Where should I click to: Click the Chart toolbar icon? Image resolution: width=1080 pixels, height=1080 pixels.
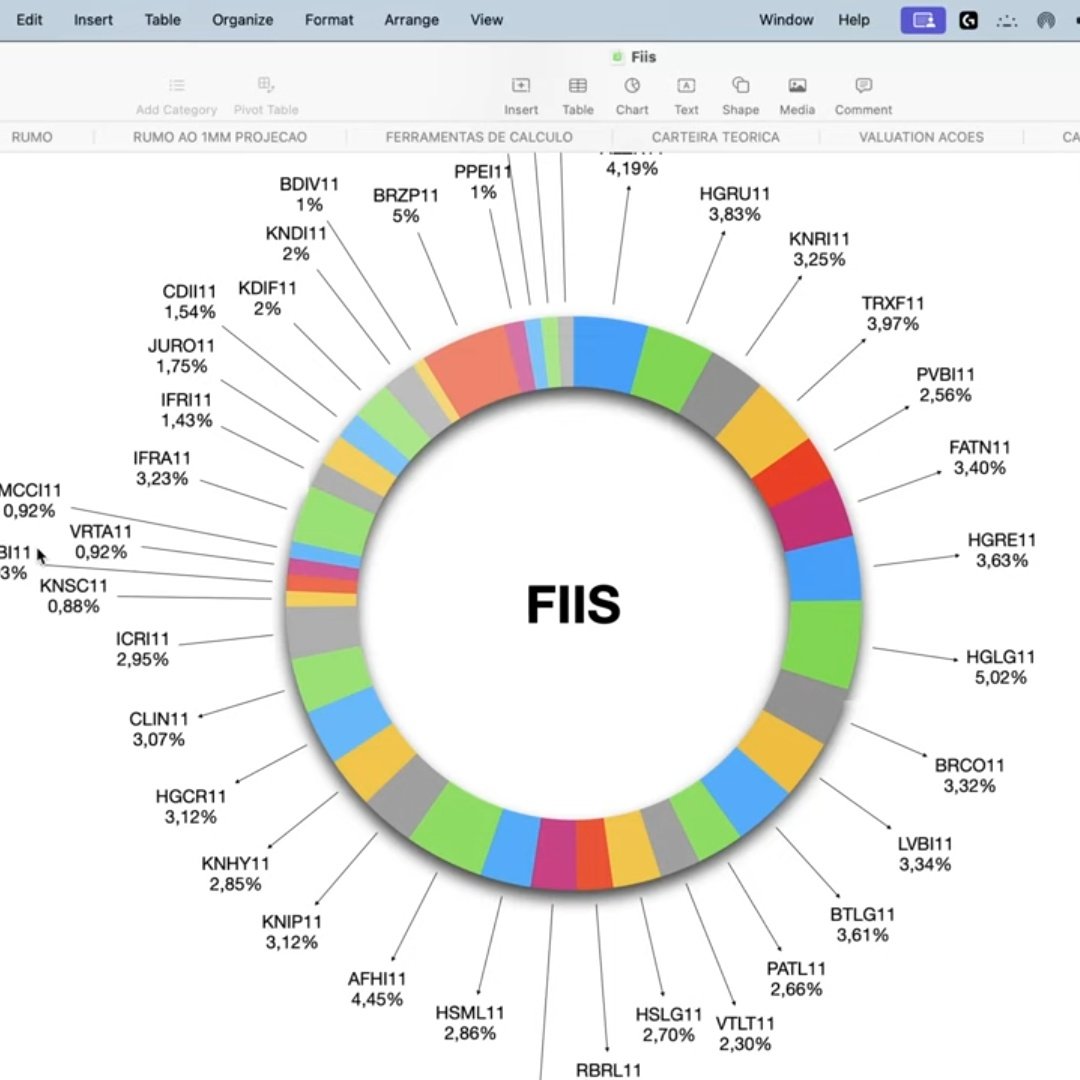click(632, 85)
